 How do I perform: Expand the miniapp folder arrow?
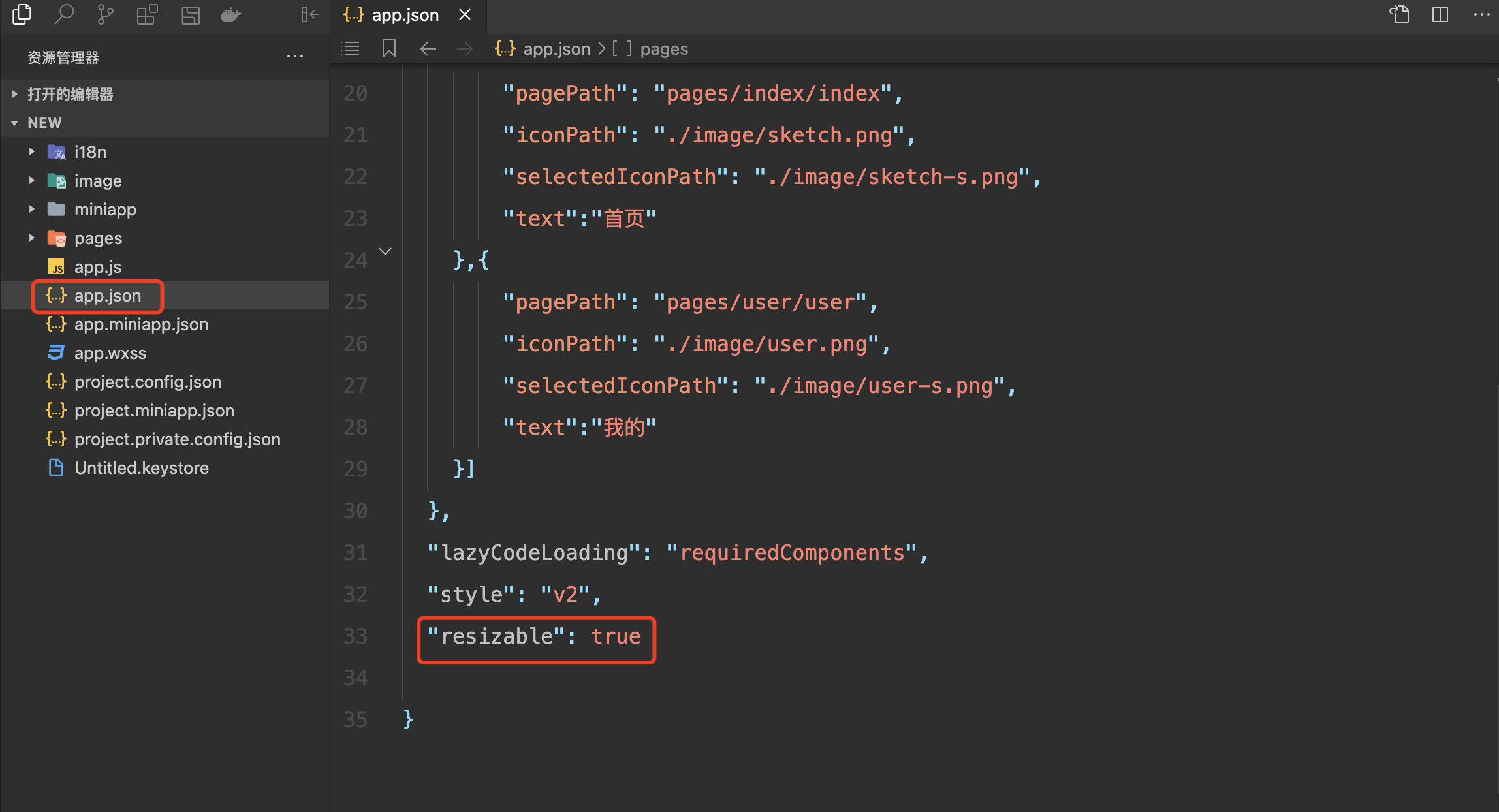[31, 209]
